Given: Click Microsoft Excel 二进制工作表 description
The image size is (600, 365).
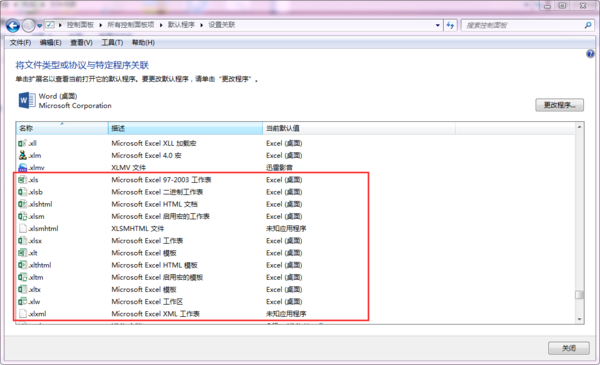Looking at the screenshot, I should (157, 192).
